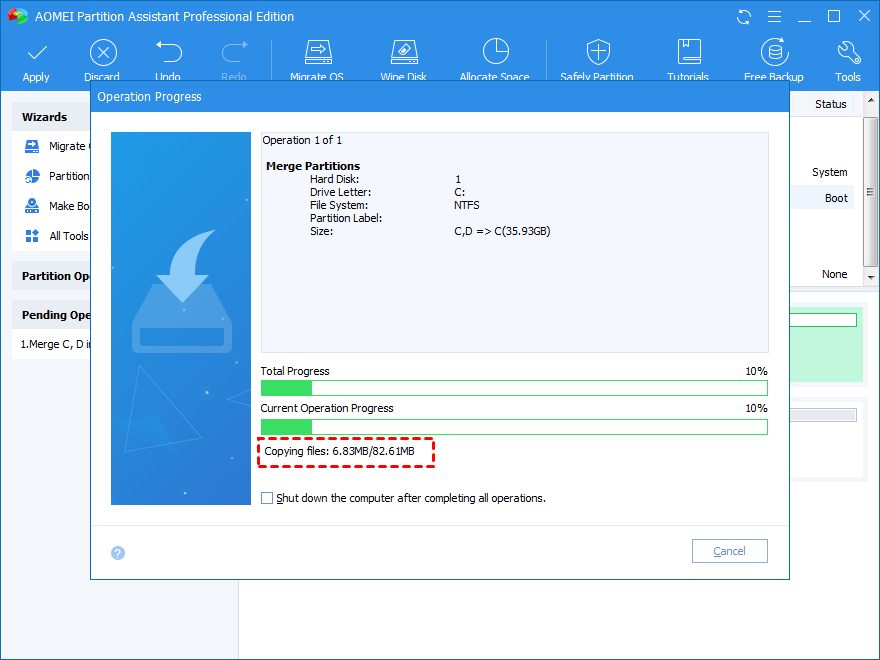Open the hamburger menu in title bar
This screenshot has height=660, width=880.
click(774, 17)
